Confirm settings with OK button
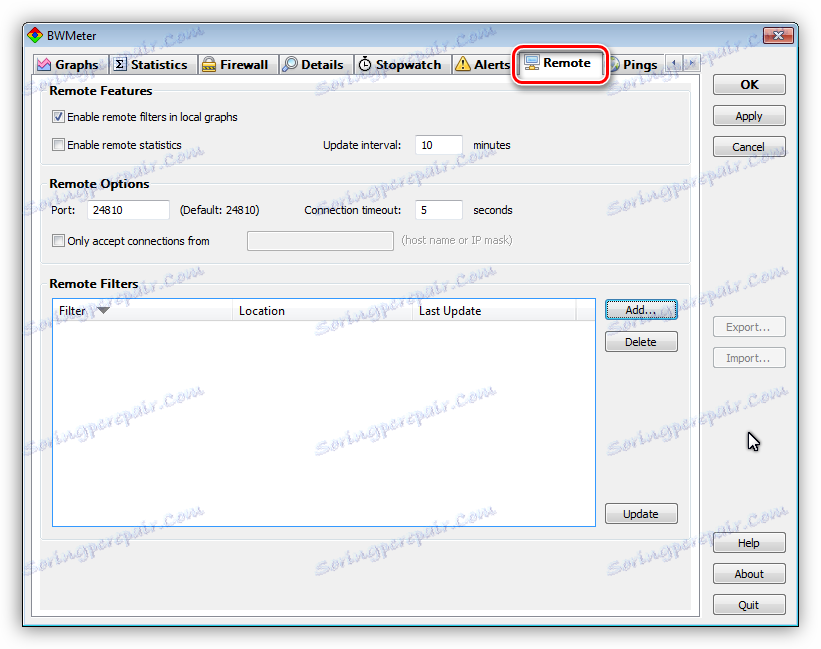This screenshot has width=821, height=649. click(x=749, y=84)
